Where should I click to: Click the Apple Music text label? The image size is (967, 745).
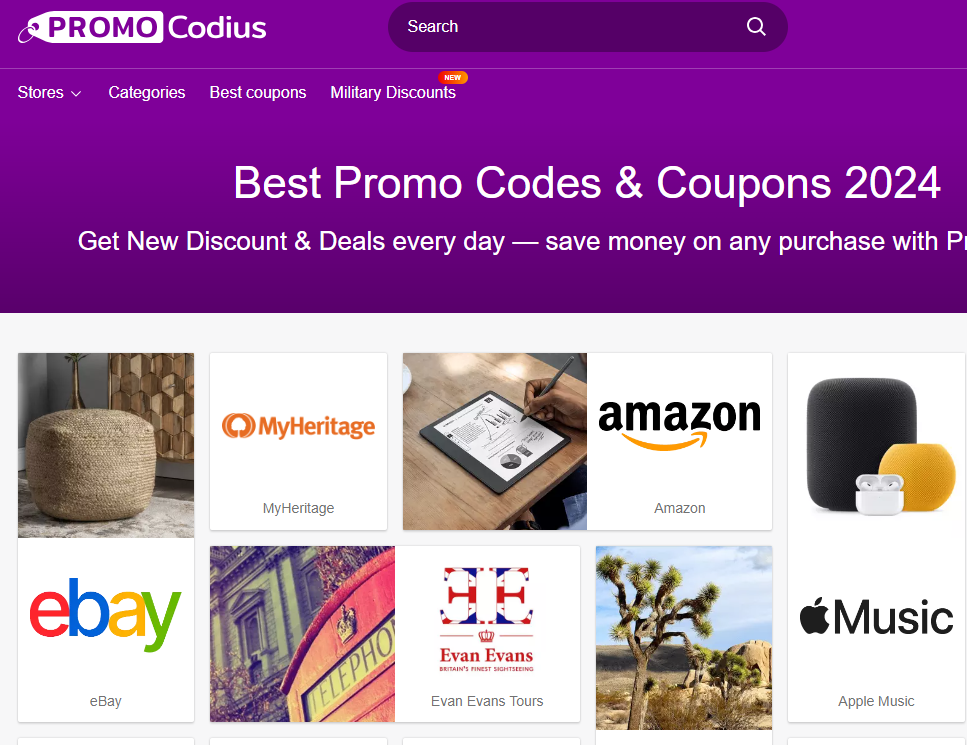point(876,701)
